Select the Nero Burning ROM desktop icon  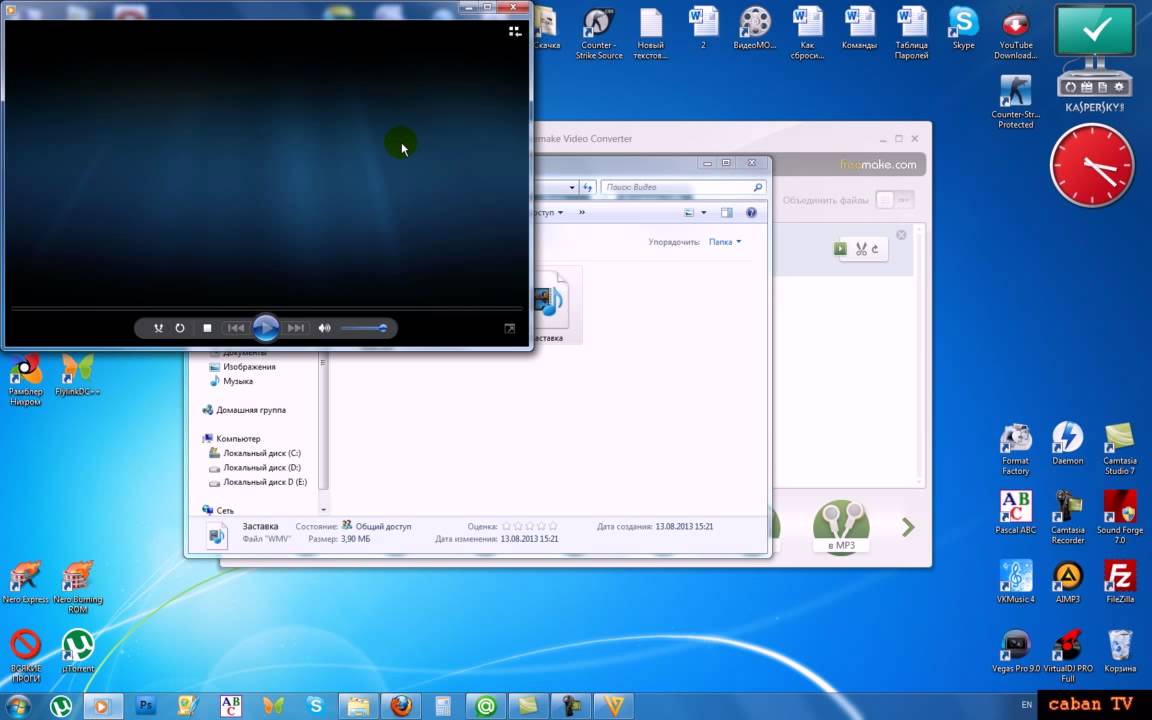coord(78,587)
